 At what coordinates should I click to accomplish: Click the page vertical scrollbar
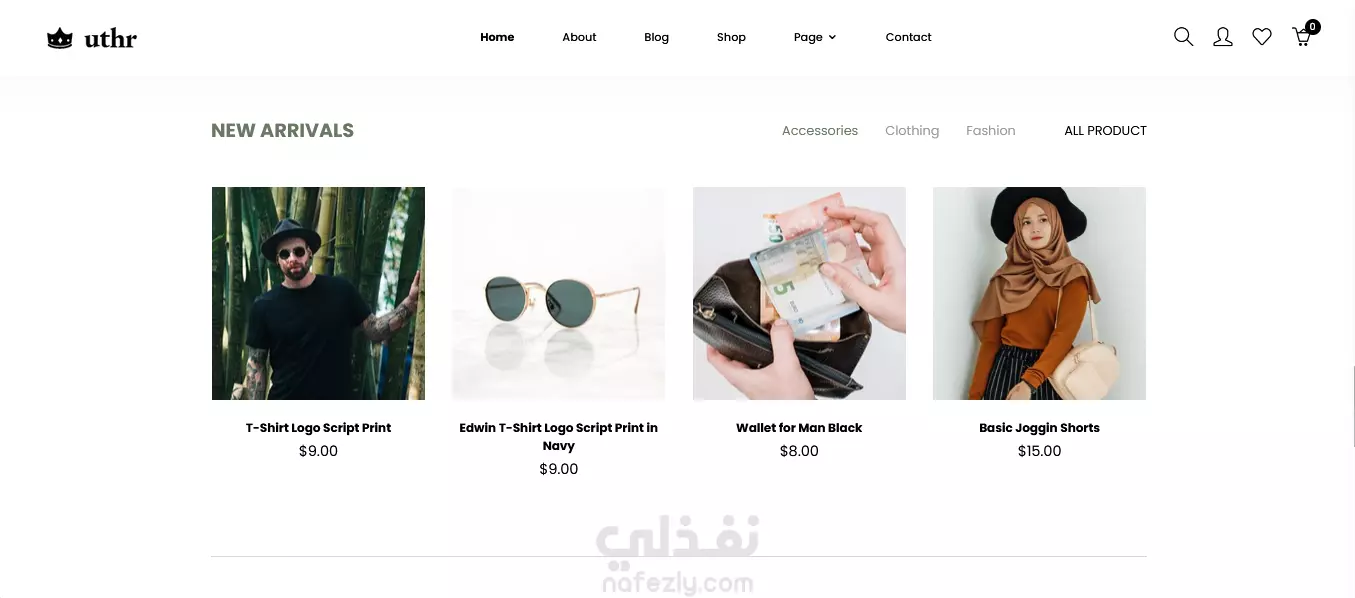pos(1353,406)
